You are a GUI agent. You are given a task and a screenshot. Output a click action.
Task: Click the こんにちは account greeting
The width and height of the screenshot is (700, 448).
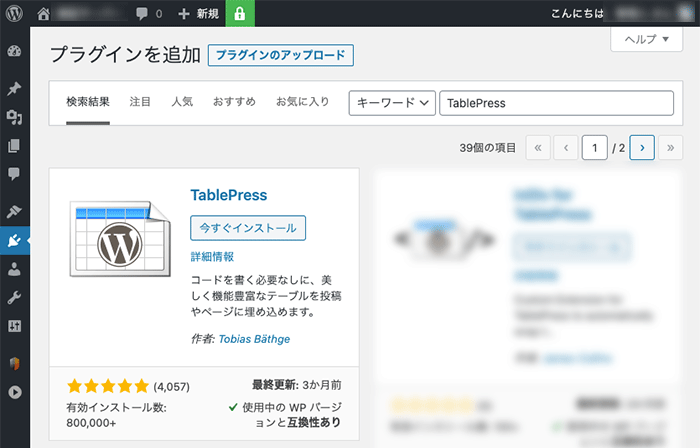577,14
